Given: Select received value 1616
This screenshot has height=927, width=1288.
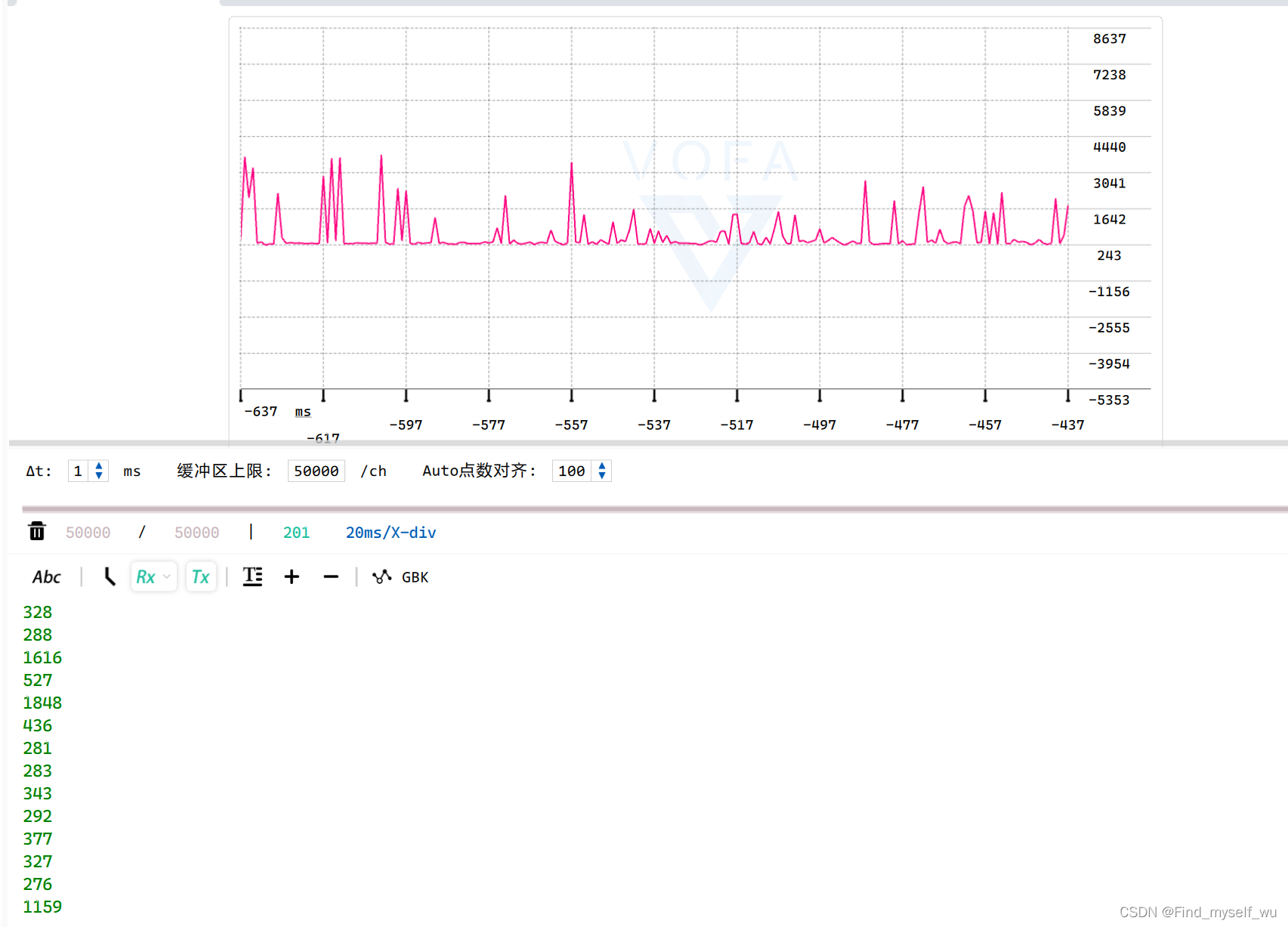Looking at the screenshot, I should coord(42,657).
